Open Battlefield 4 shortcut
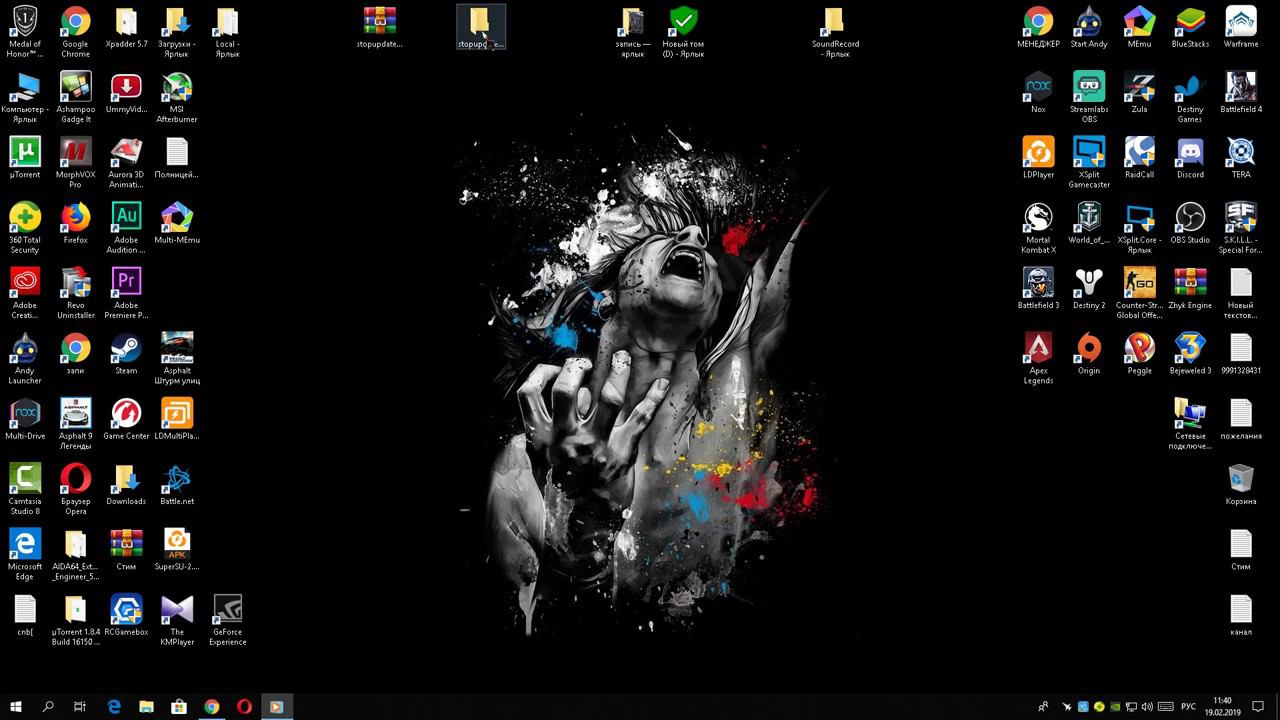 pos(1241,92)
